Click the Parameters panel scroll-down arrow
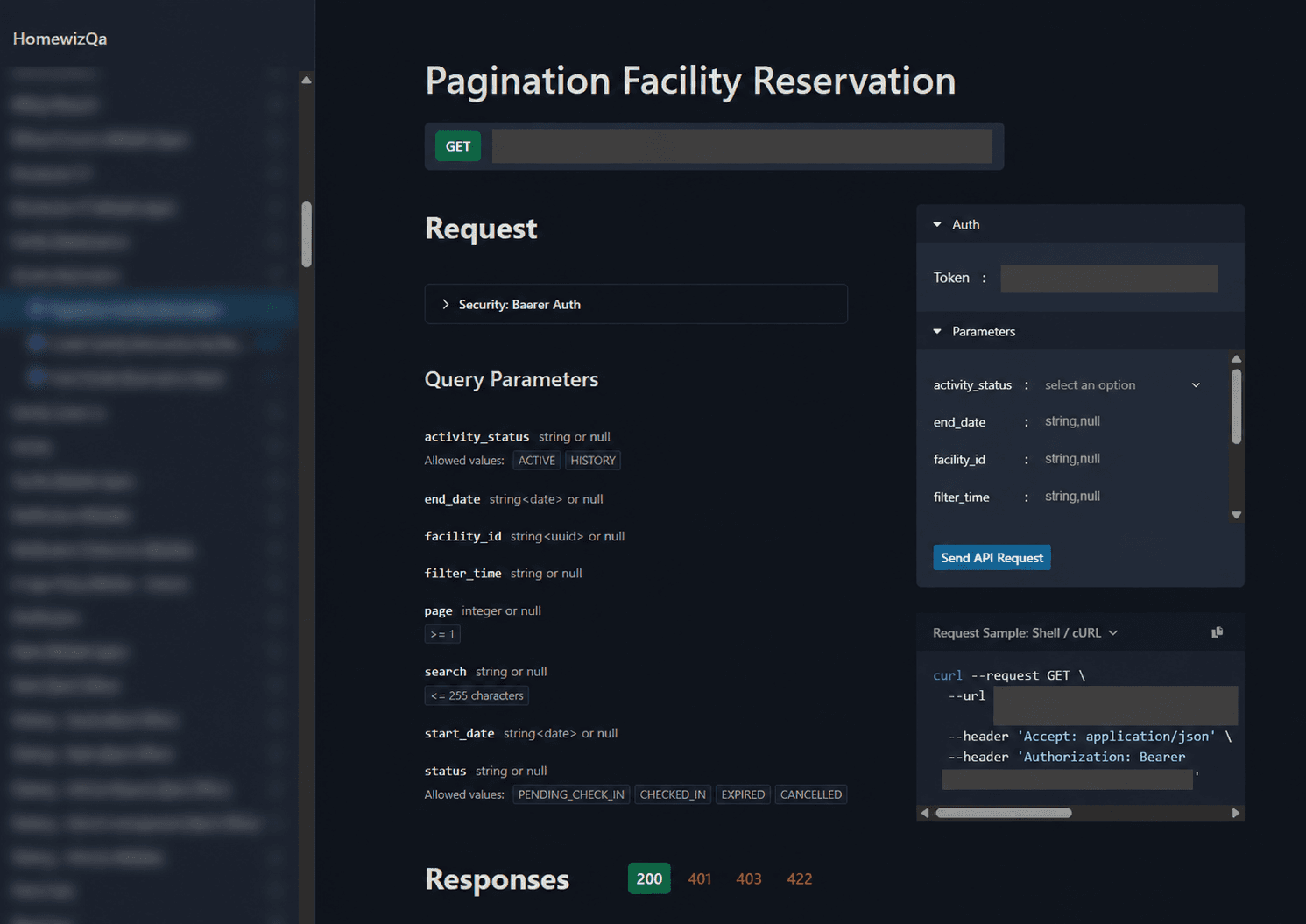1306x924 pixels. pyautogui.click(x=1236, y=515)
